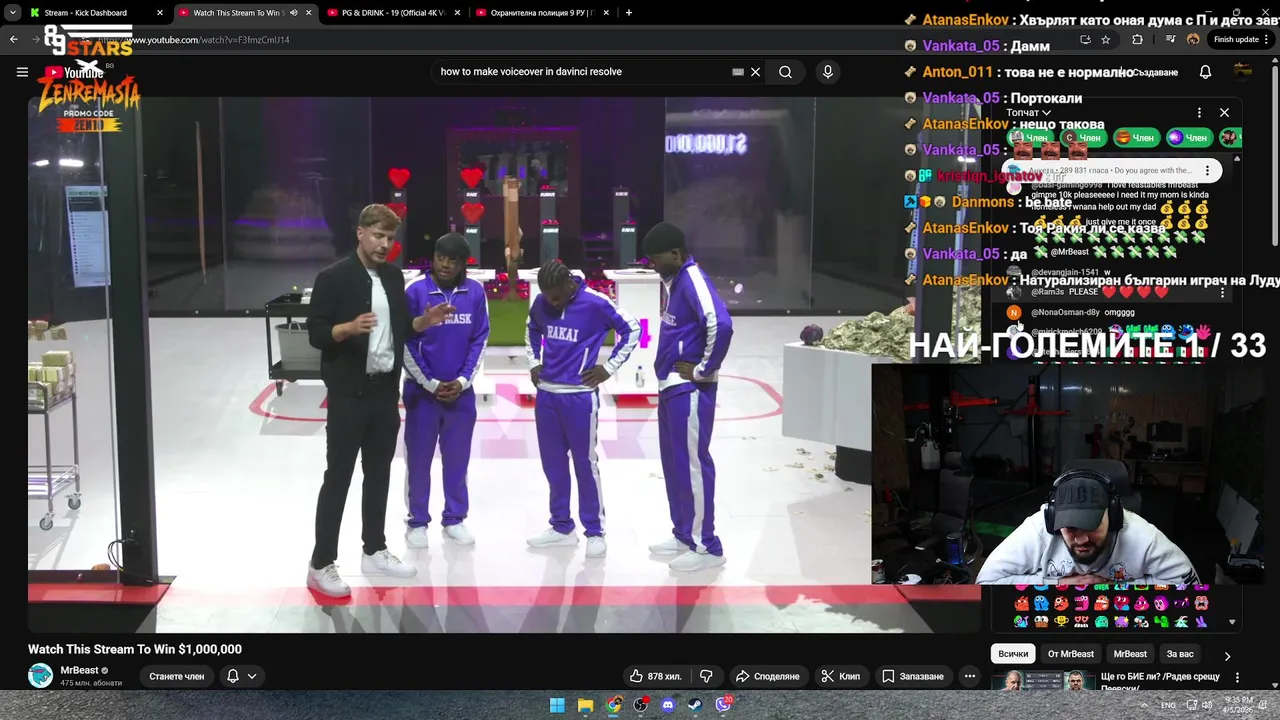Click the address bar URL field
Viewport: 1280px width, 720px height.
click(560, 40)
